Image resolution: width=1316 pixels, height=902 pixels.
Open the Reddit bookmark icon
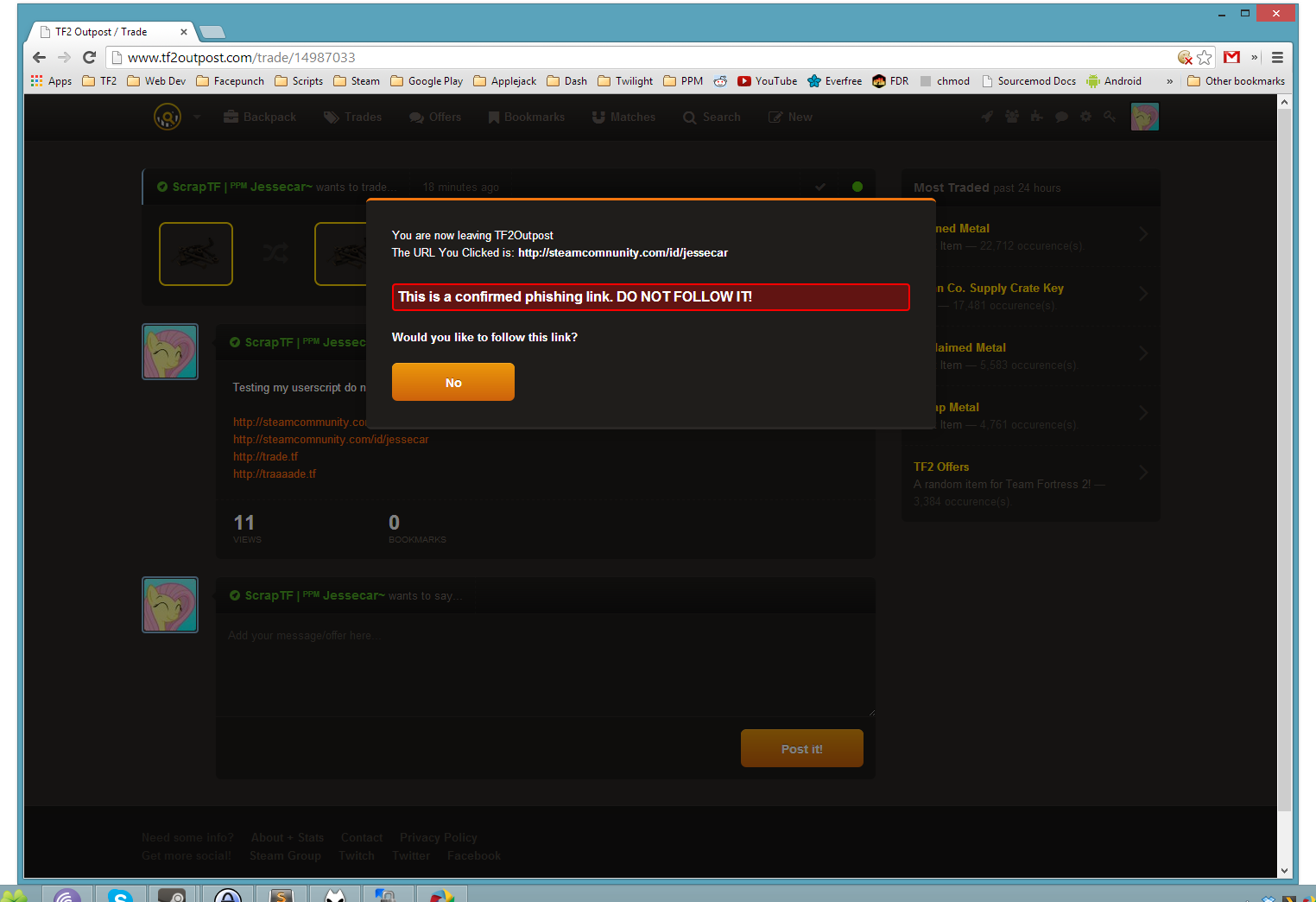(x=720, y=81)
